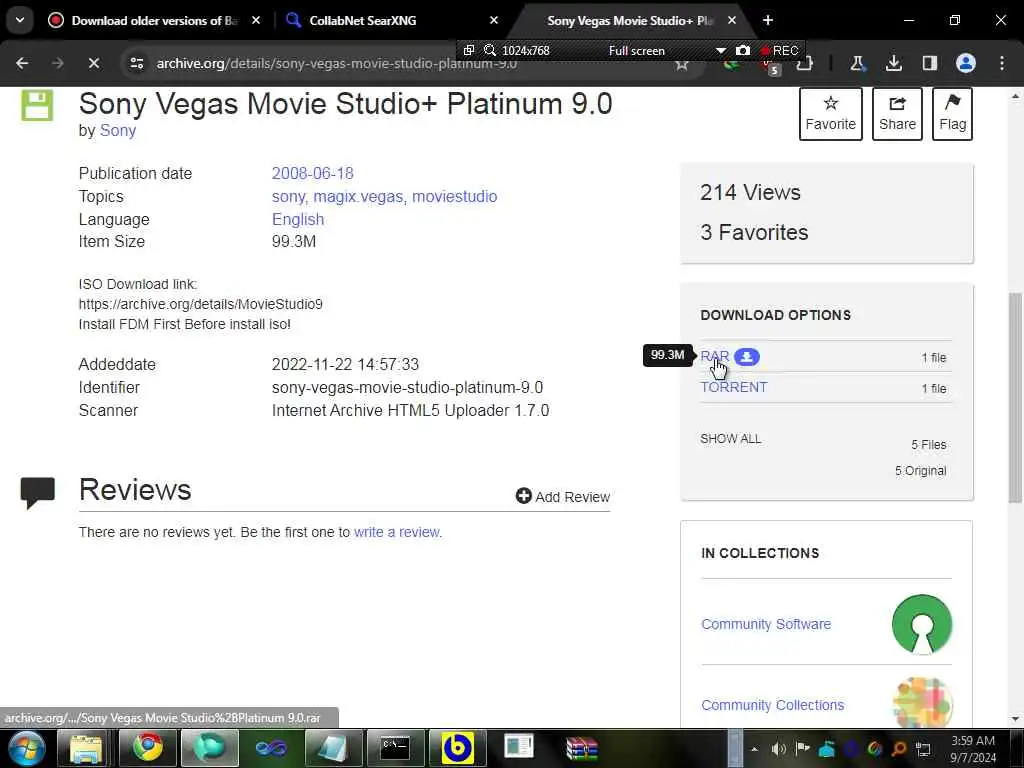Viewport: 1024px width, 768px height.
Task: Open the Sony creator link
Action: tap(118, 131)
